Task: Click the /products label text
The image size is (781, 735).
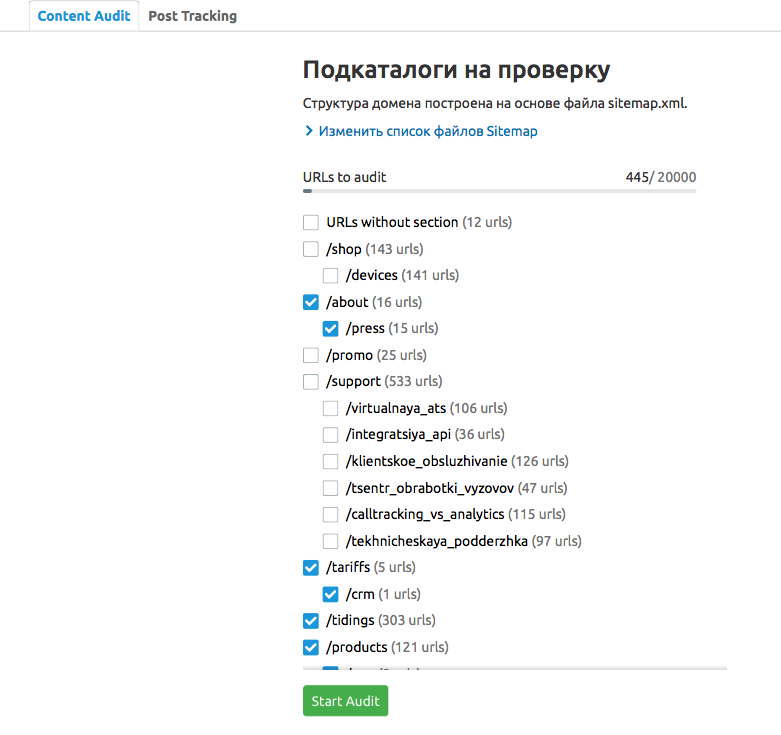Action: click(356, 647)
